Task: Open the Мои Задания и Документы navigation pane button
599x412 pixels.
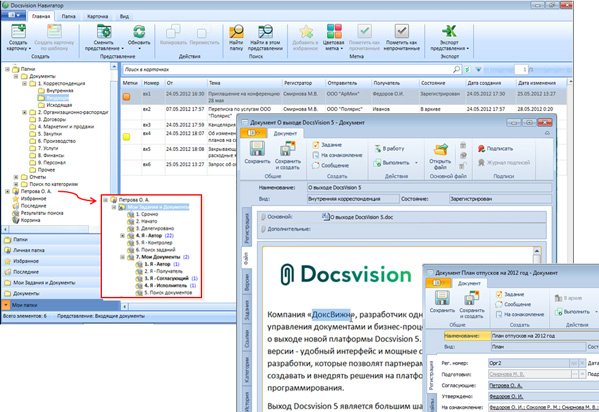Action: point(50,283)
